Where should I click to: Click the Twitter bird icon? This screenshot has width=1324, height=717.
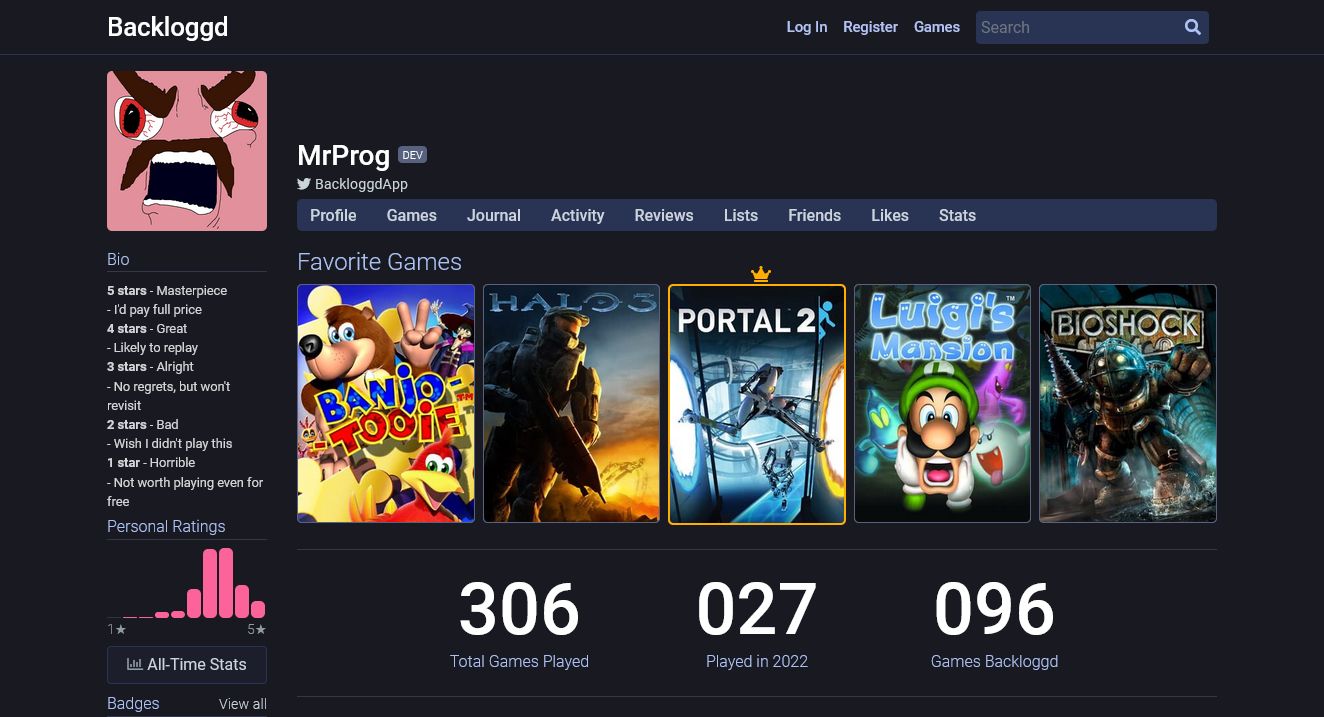[304, 184]
